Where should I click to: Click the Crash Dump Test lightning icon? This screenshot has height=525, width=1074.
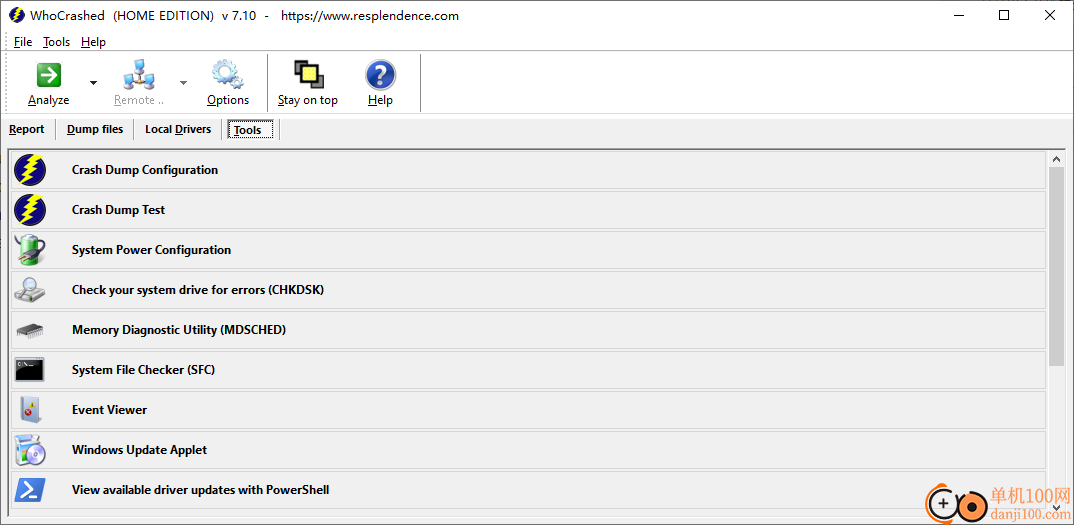(x=30, y=210)
